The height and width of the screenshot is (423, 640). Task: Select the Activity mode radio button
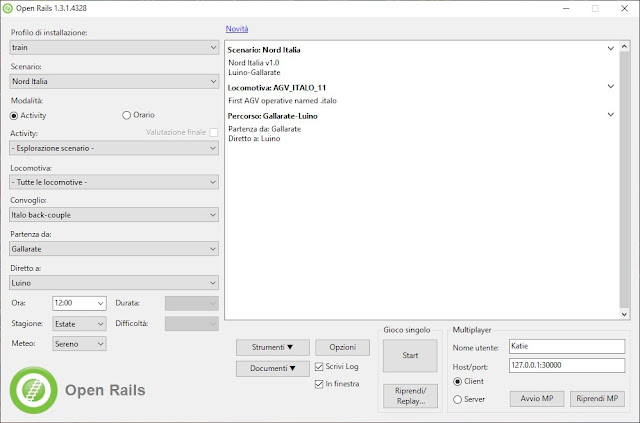(x=14, y=116)
